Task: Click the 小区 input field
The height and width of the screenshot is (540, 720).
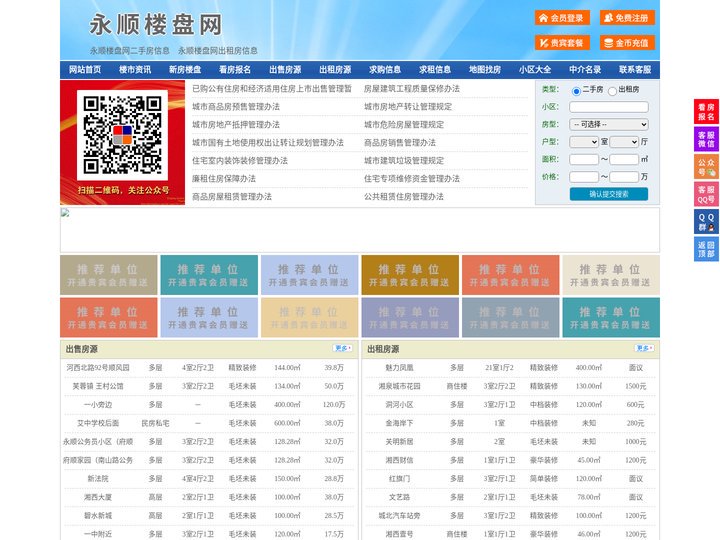Action: coord(609,107)
